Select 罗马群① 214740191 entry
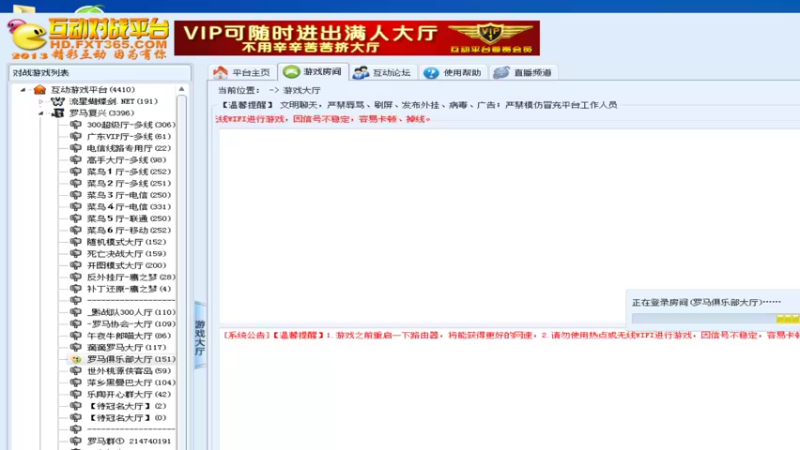Screen dimensions: 800x450 click(x=129, y=441)
